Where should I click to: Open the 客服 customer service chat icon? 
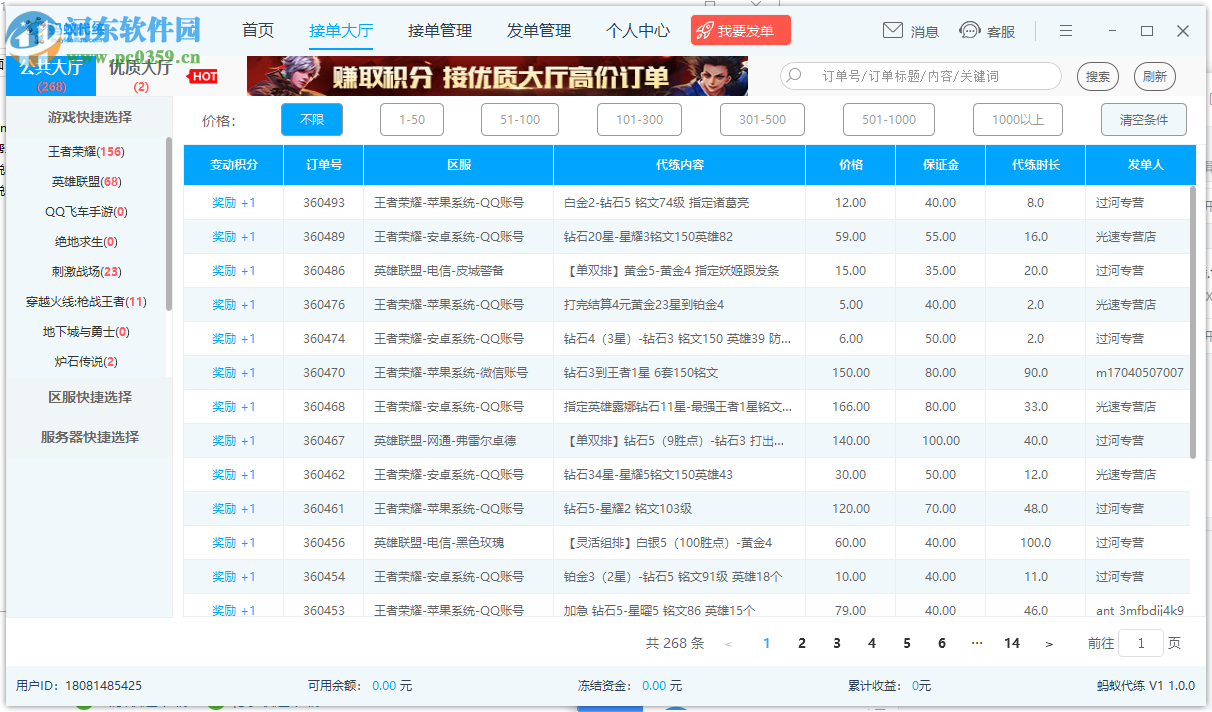[969, 30]
